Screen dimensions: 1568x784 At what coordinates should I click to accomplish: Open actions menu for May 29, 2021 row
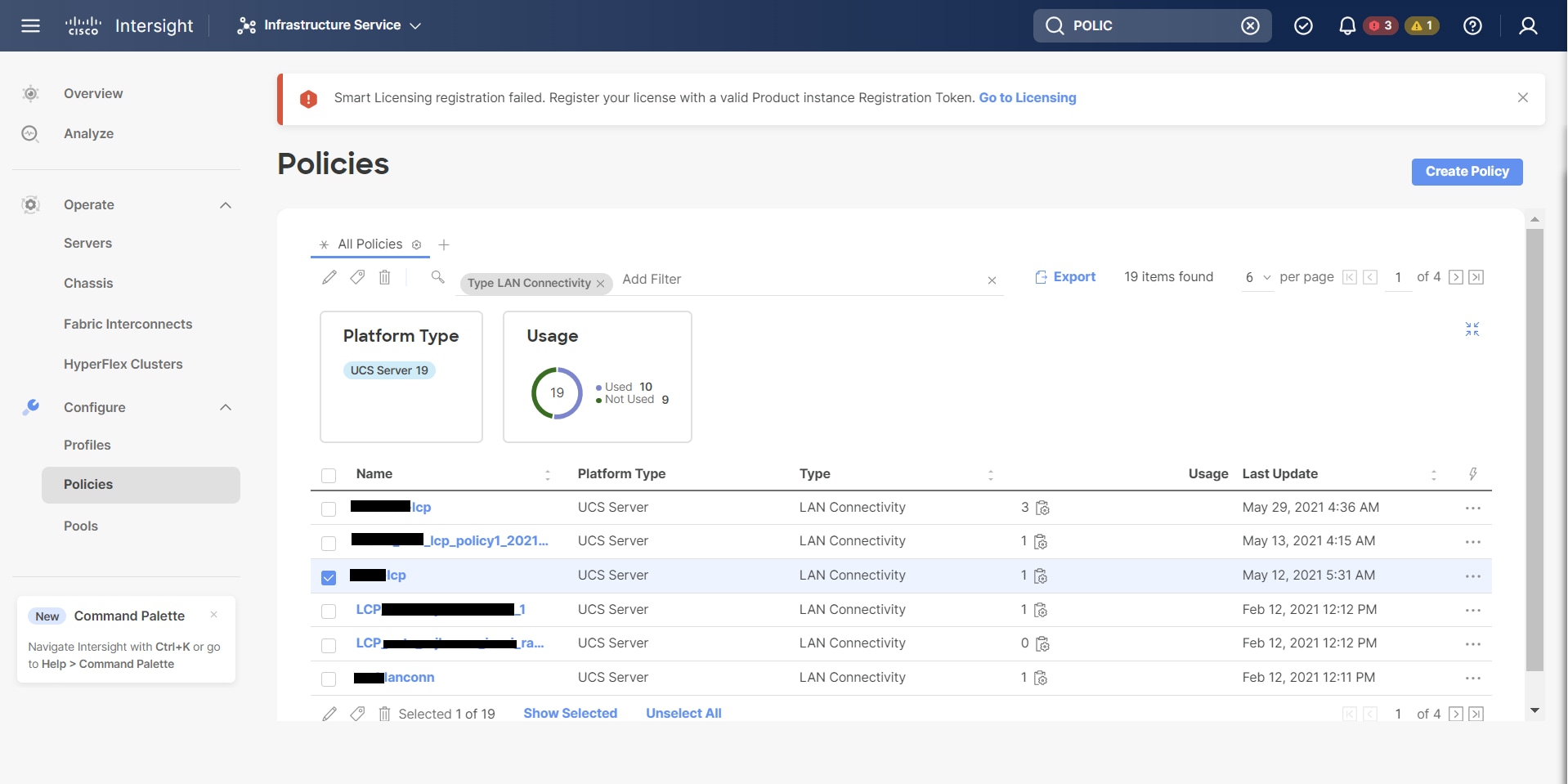click(x=1473, y=508)
